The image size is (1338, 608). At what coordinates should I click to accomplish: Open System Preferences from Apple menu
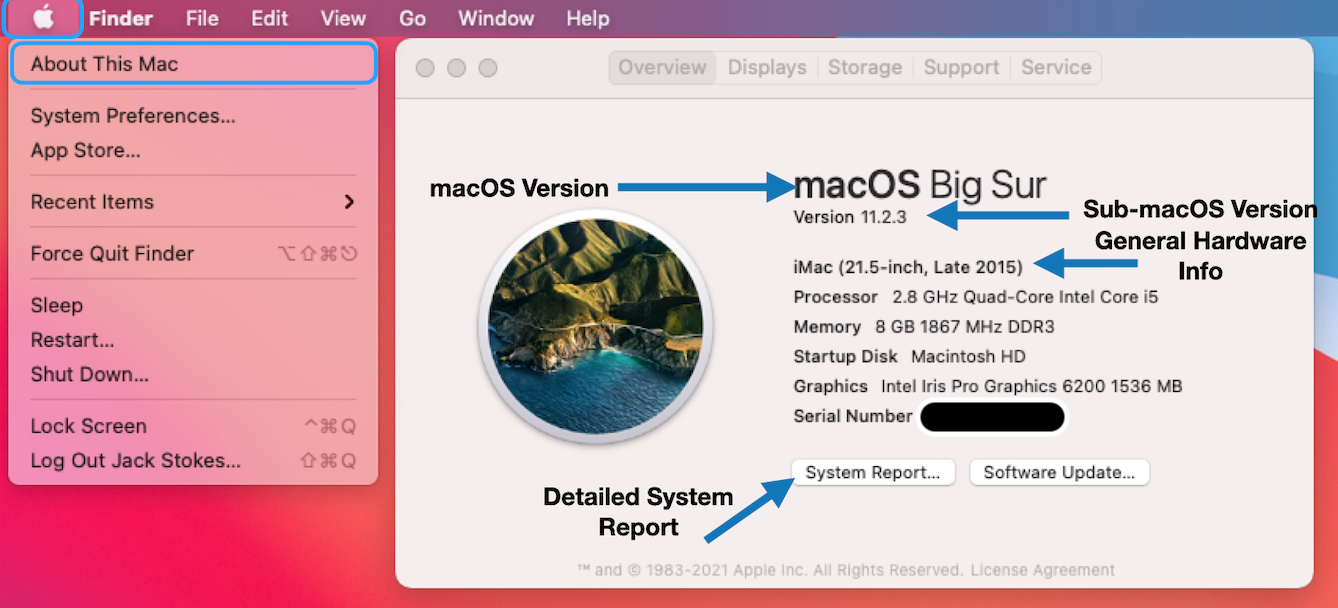194,116
